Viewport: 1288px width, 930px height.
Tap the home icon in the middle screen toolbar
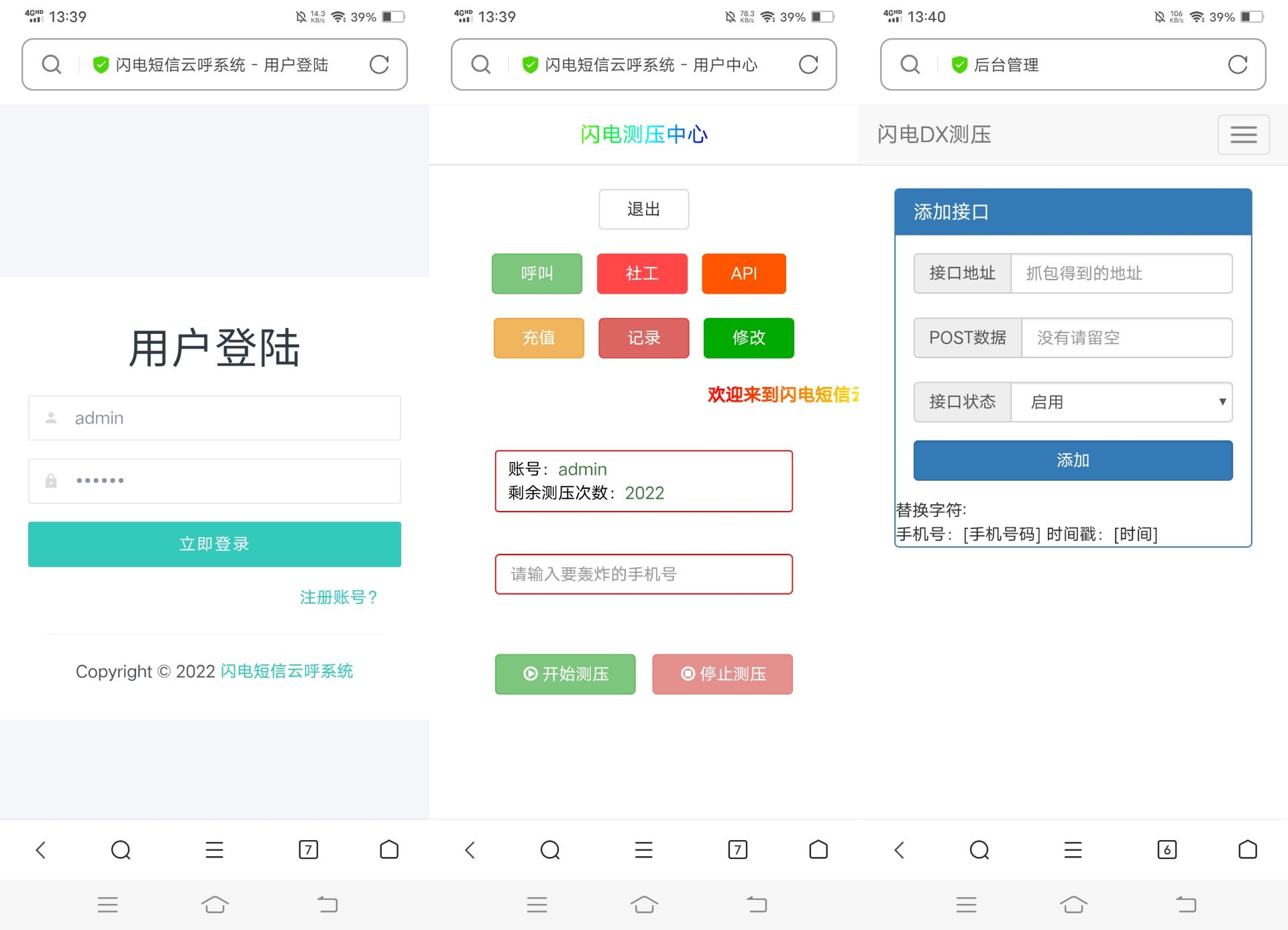(x=818, y=850)
